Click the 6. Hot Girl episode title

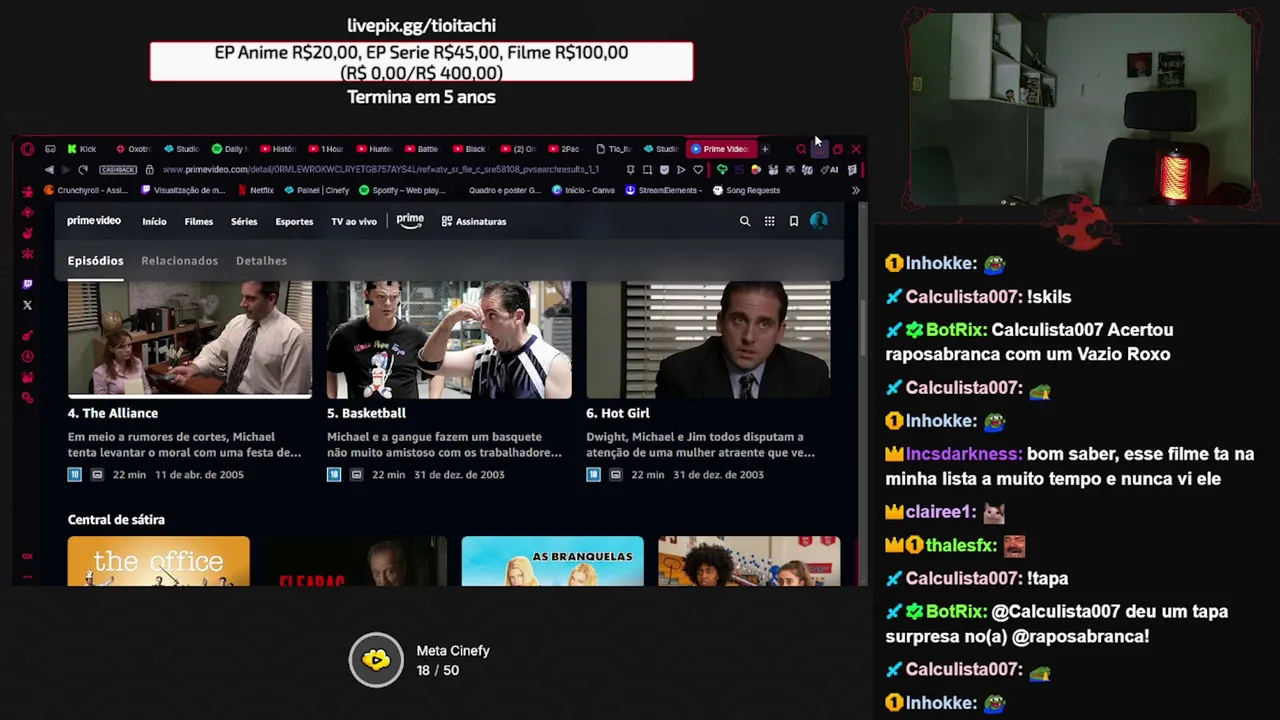tap(618, 413)
